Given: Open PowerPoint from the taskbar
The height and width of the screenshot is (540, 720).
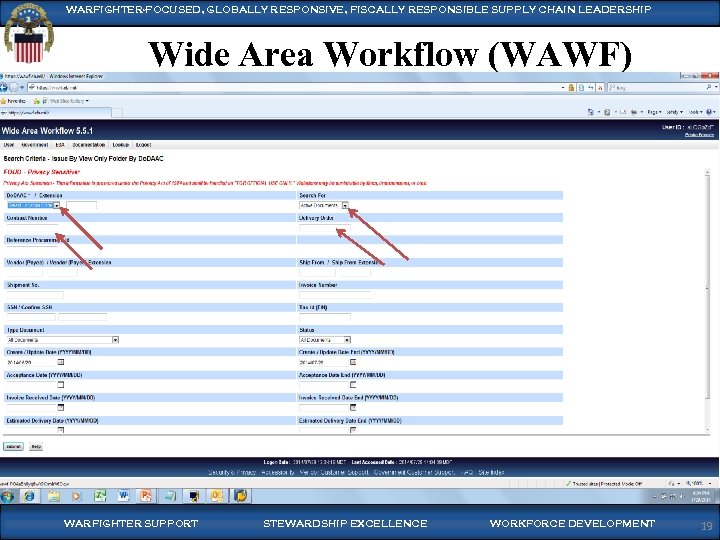Looking at the screenshot, I should coord(146,496).
